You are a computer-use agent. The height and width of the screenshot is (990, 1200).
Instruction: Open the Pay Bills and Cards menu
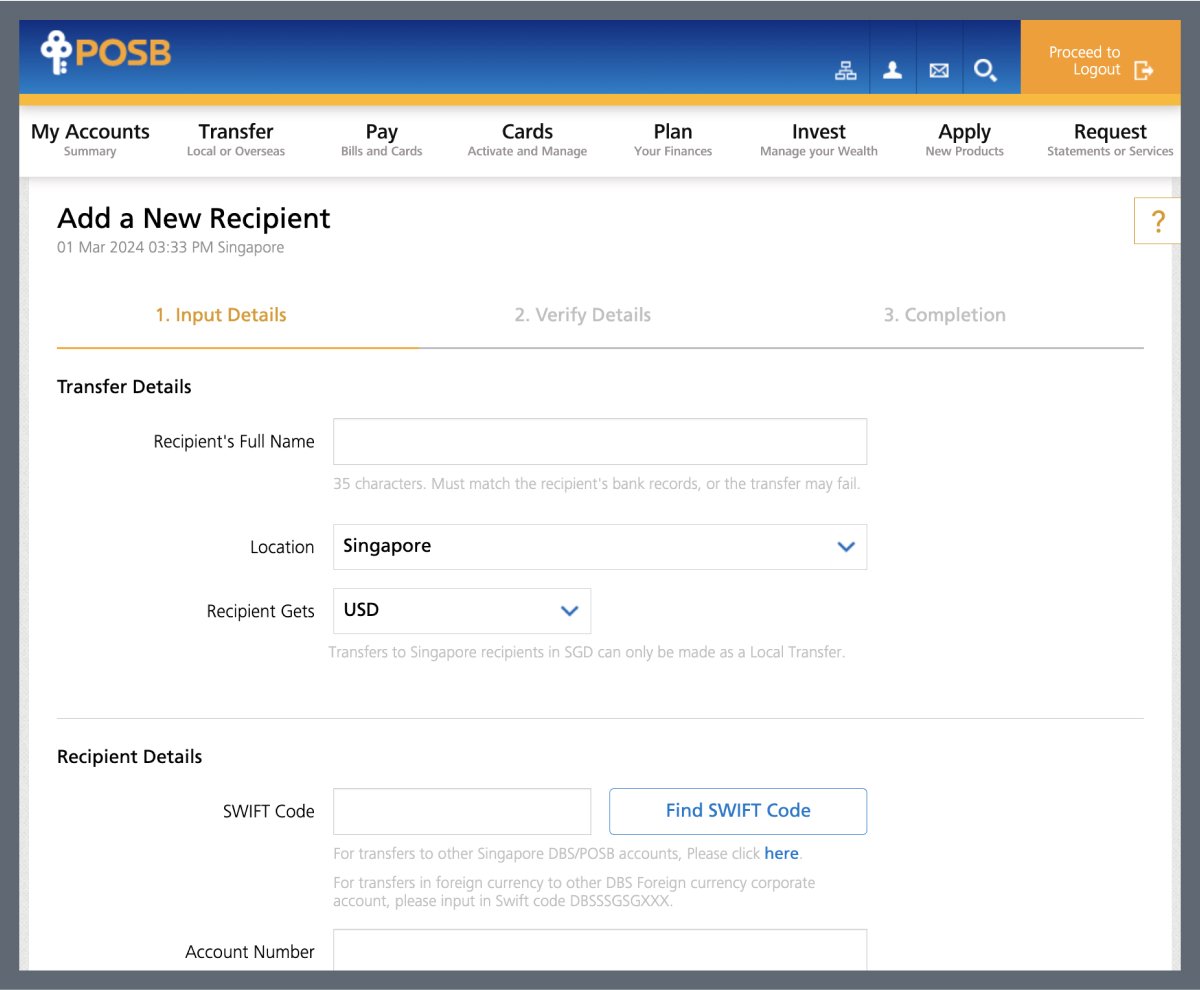[381, 140]
